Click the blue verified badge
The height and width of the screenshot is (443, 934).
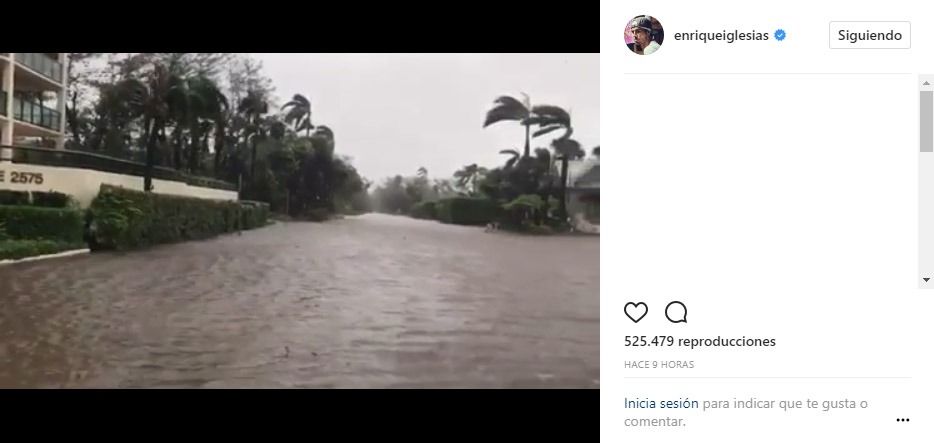[780, 35]
